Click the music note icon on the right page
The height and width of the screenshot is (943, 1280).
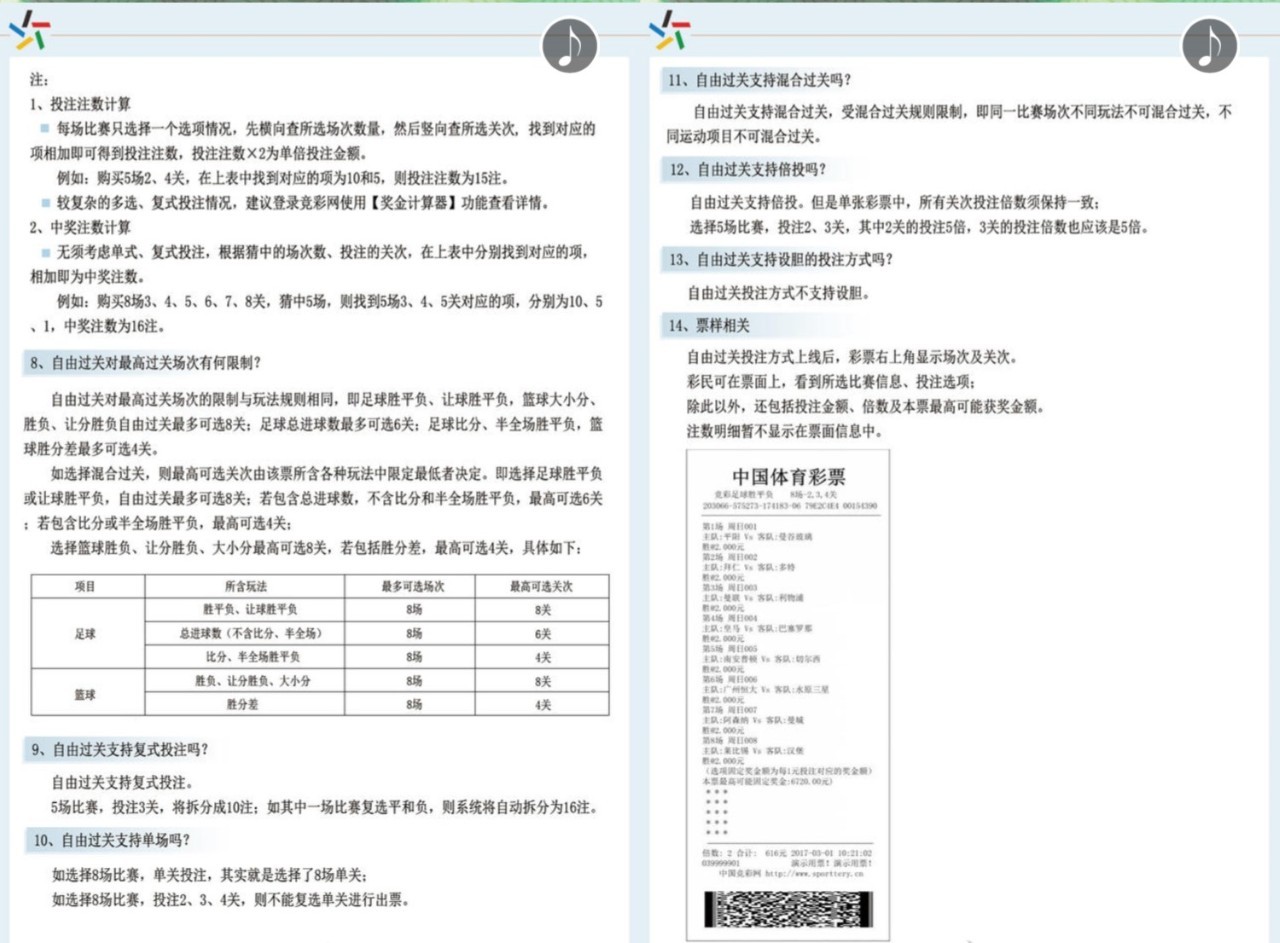point(1209,46)
